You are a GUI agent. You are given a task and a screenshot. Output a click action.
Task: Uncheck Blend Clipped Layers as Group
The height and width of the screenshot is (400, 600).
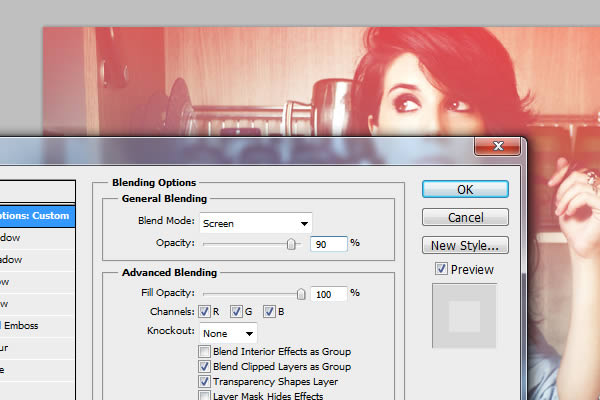(x=205, y=367)
